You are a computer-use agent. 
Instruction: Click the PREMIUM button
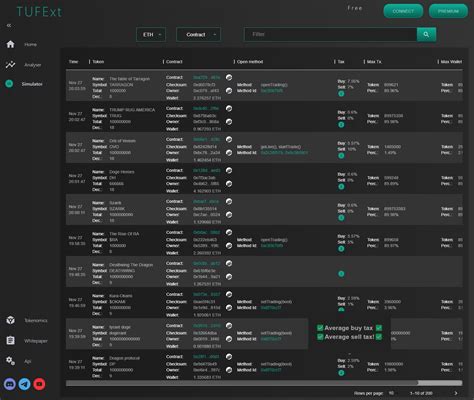448,11
